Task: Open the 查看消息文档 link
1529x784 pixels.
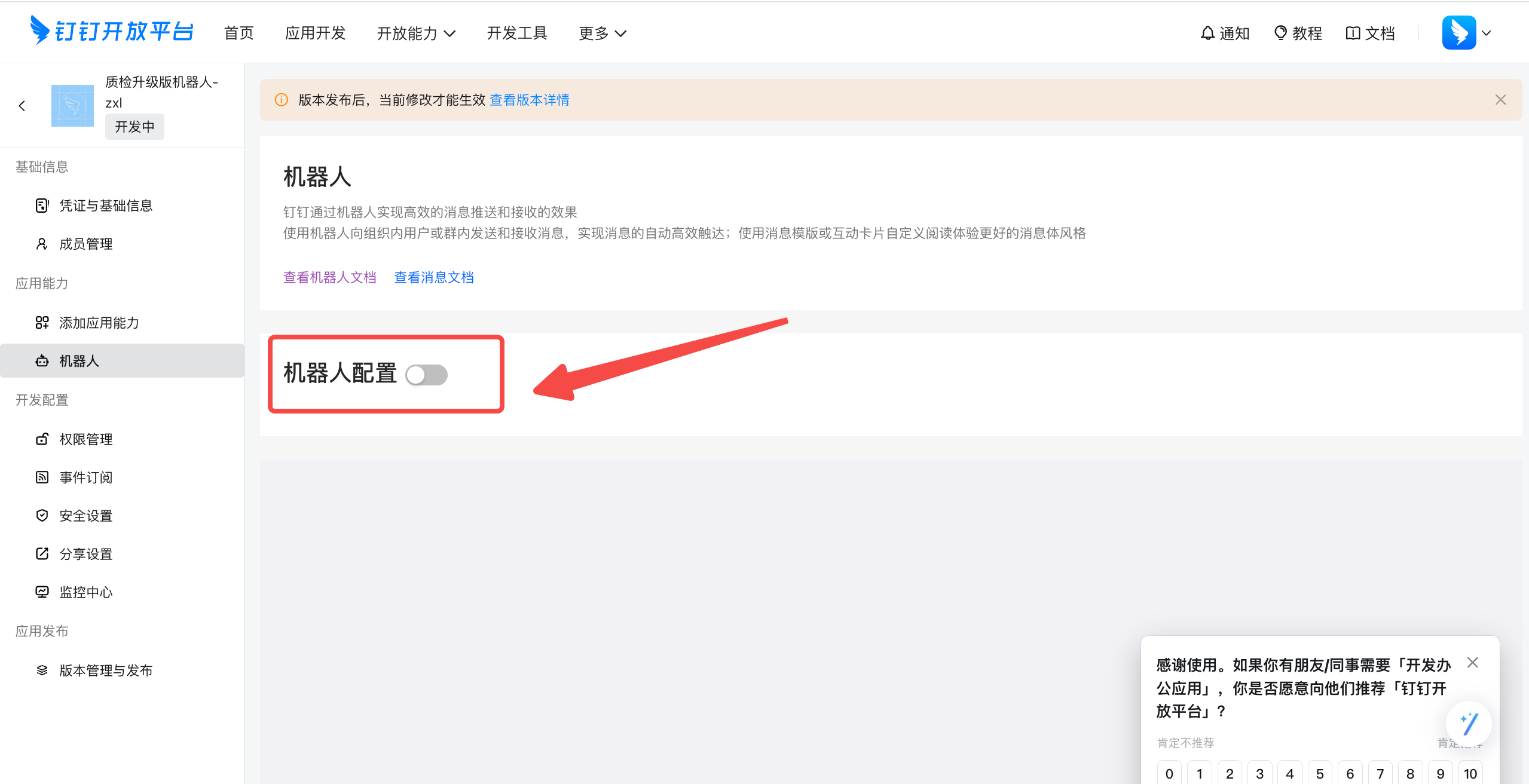Action: (434, 277)
